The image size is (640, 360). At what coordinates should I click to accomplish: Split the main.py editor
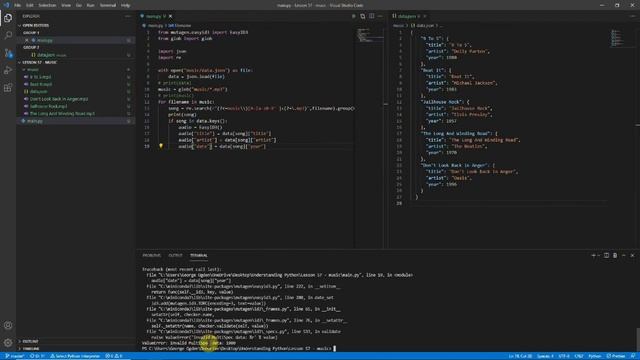coord(371,16)
